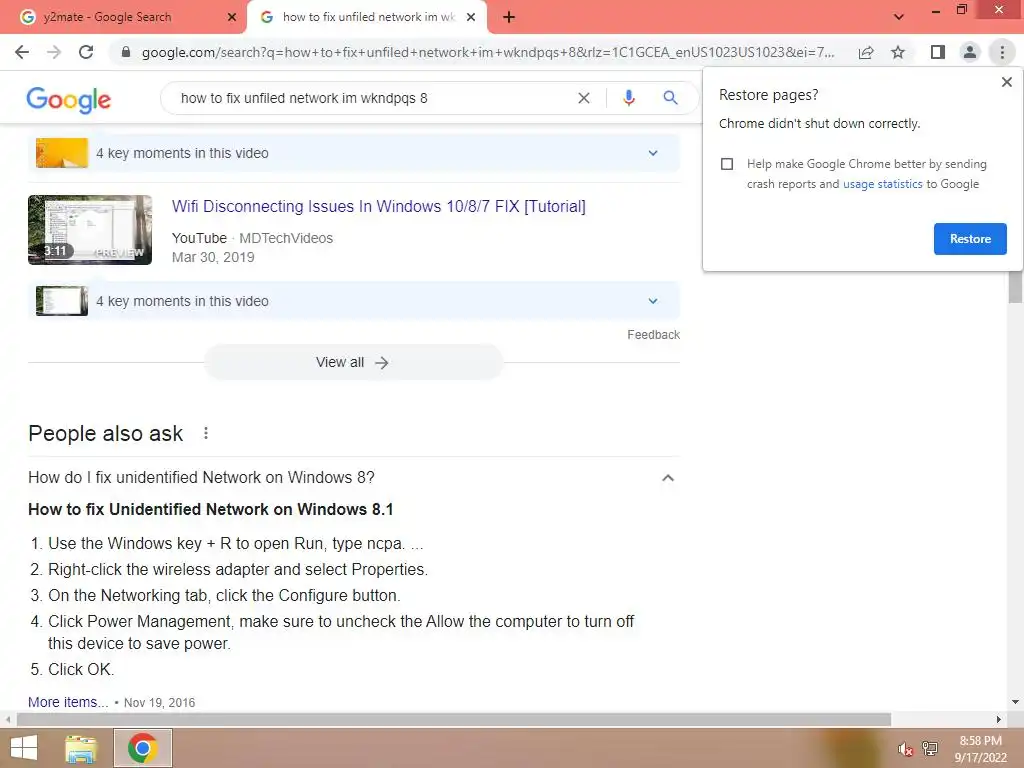Screen dimensions: 1024x768
Task: Open a new tab with plus button
Action: [509, 17]
